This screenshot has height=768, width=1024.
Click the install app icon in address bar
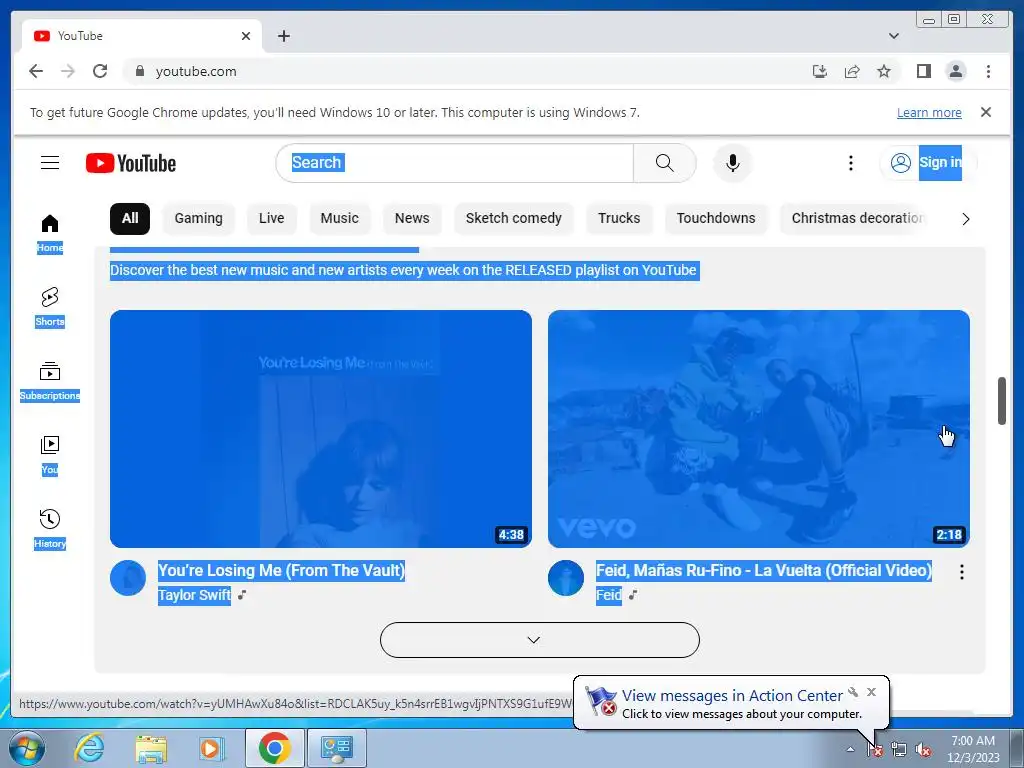coord(820,71)
